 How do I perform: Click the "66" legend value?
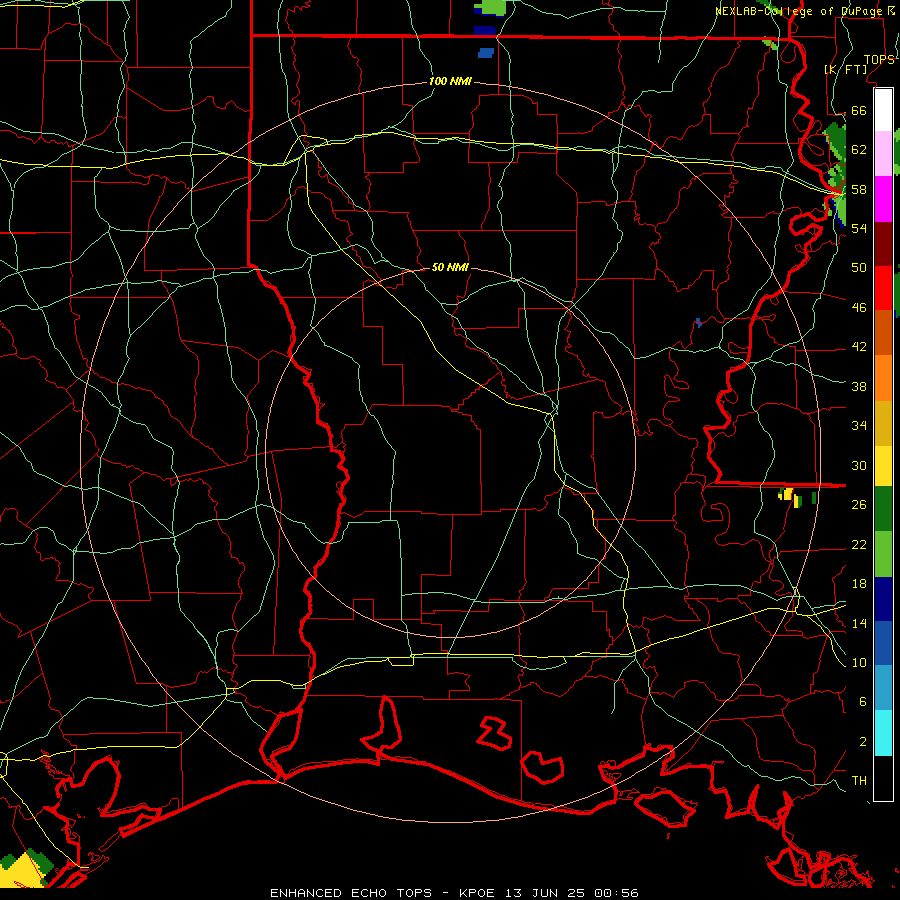[859, 110]
